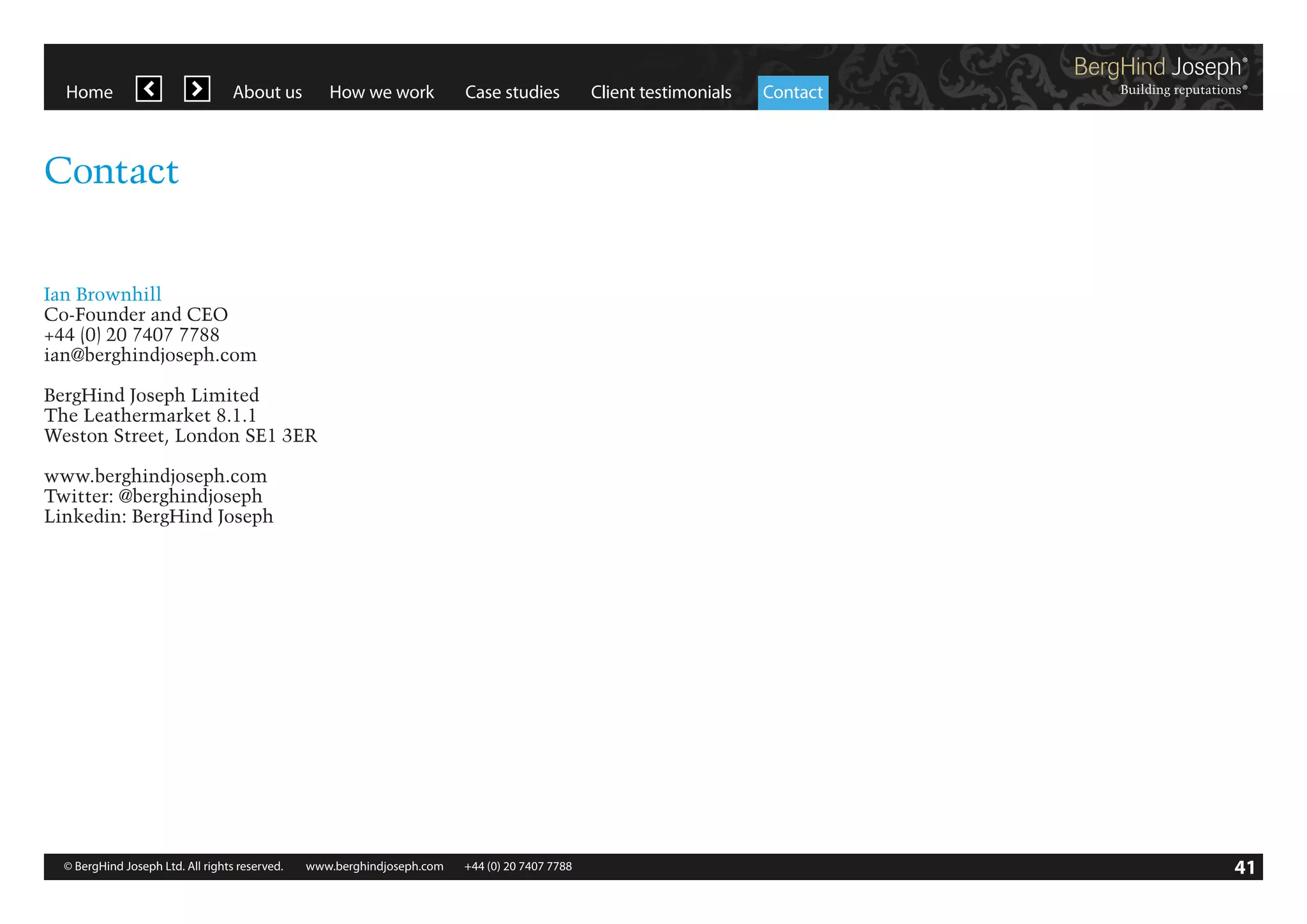The height and width of the screenshot is (924, 1307).
Task: Select Case studies in navigation bar
Action: click(x=512, y=93)
